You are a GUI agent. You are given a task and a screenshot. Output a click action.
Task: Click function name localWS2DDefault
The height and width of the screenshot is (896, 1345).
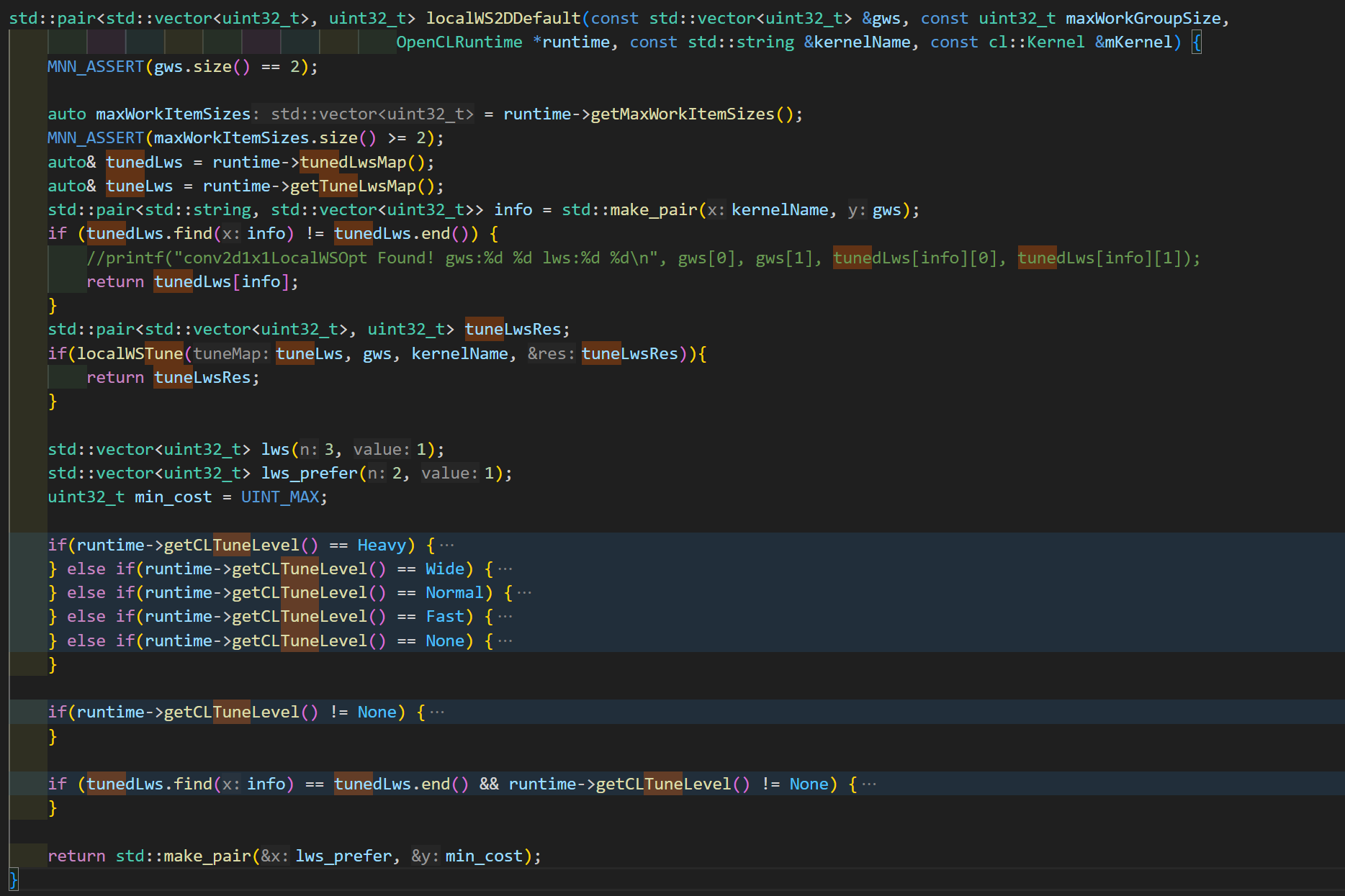pos(503,18)
